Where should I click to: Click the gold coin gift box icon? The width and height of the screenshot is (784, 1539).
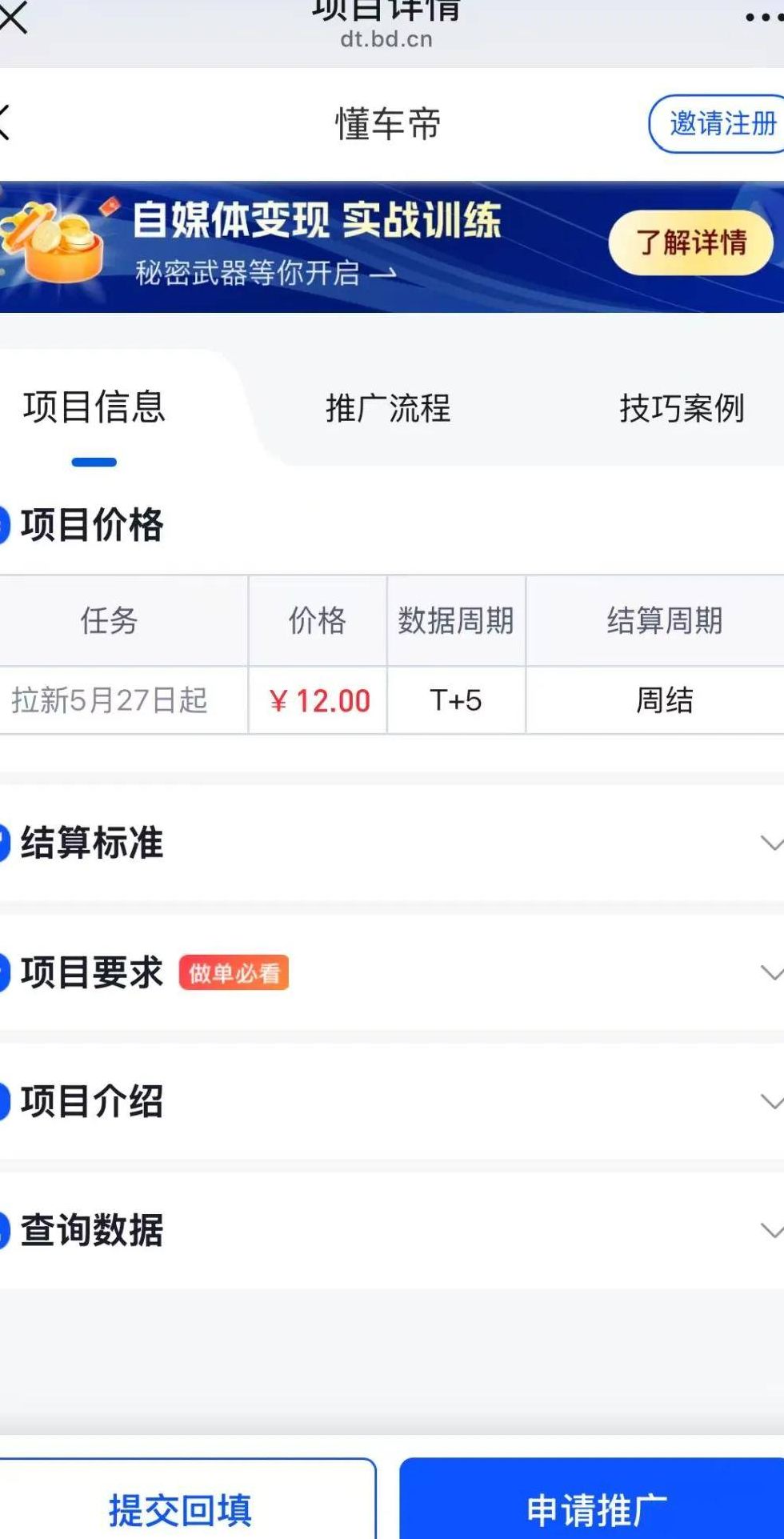(53, 244)
